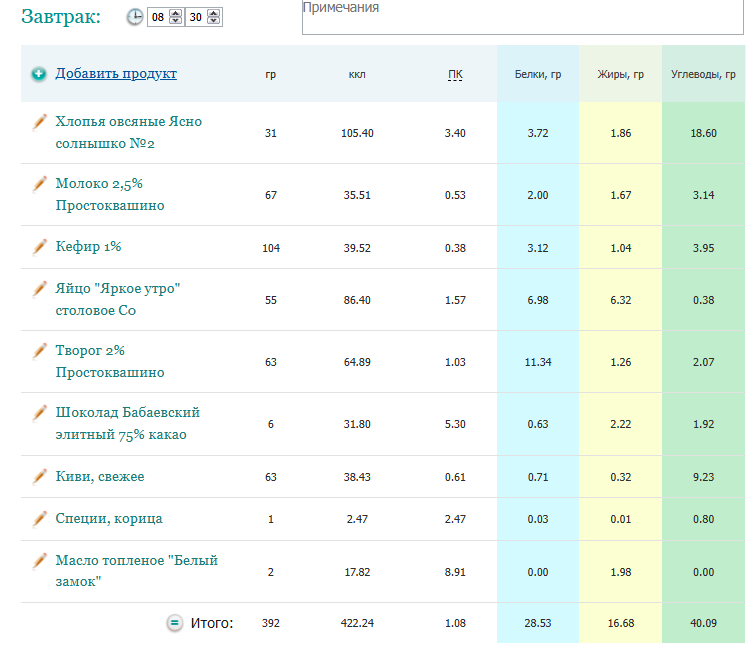Open product Шоколад Бабаевский элитный 75% какао

[x=128, y=423]
